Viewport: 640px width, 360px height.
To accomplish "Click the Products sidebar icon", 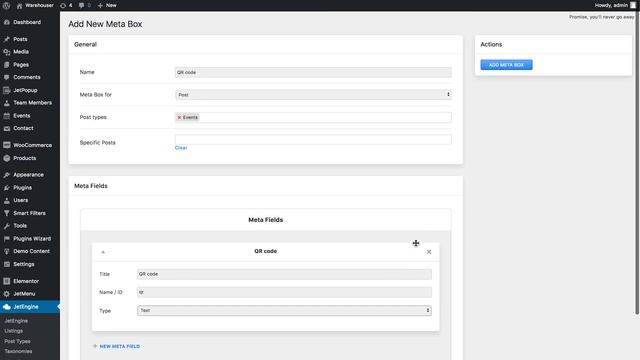I will point(7,158).
